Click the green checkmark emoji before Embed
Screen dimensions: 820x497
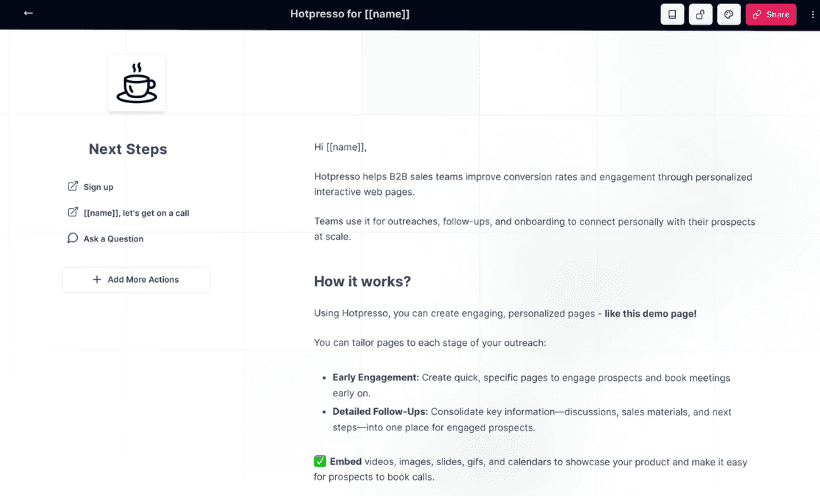(x=320, y=461)
